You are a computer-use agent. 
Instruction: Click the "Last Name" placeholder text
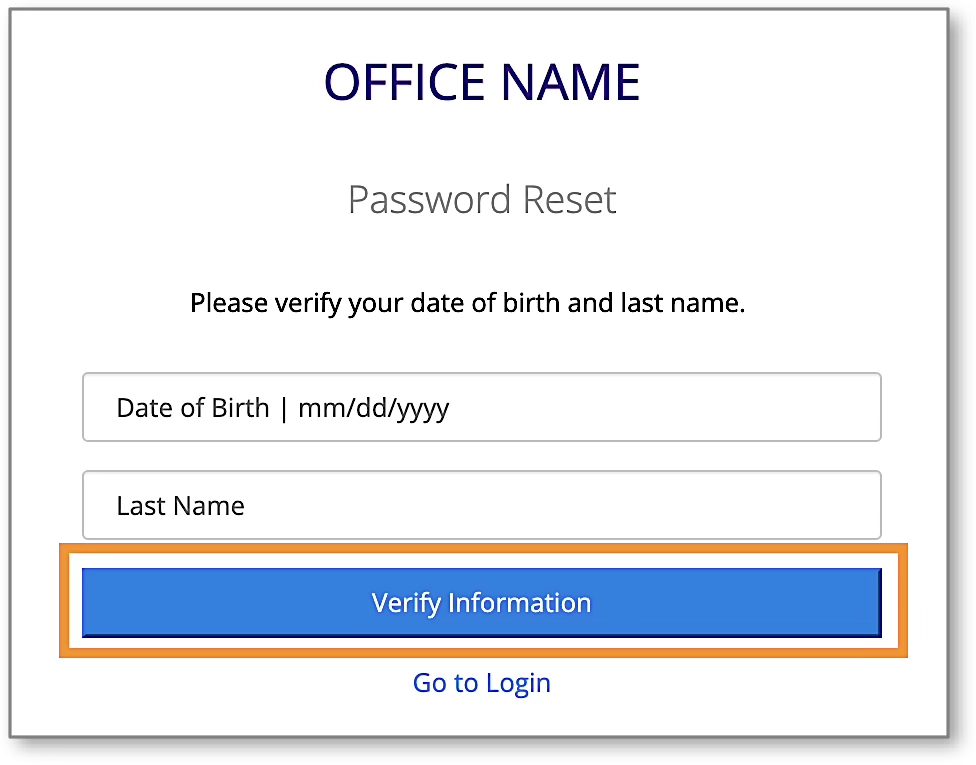pyautogui.click(x=180, y=506)
